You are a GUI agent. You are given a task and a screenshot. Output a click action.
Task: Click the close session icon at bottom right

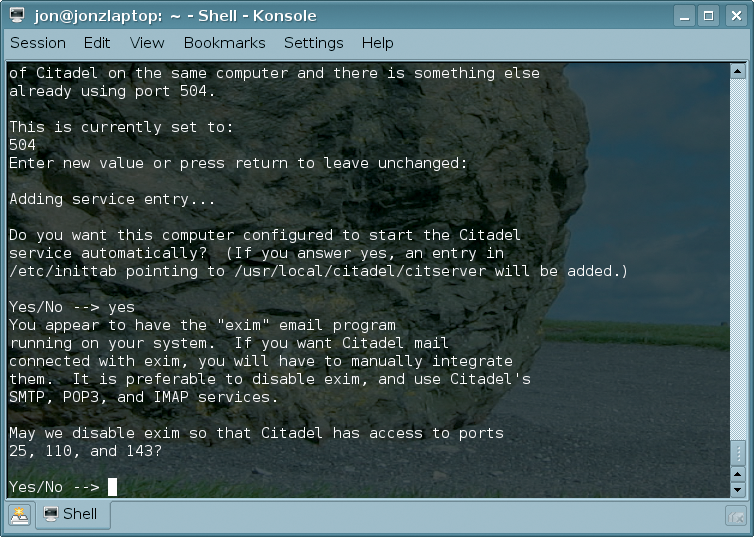(x=736, y=517)
